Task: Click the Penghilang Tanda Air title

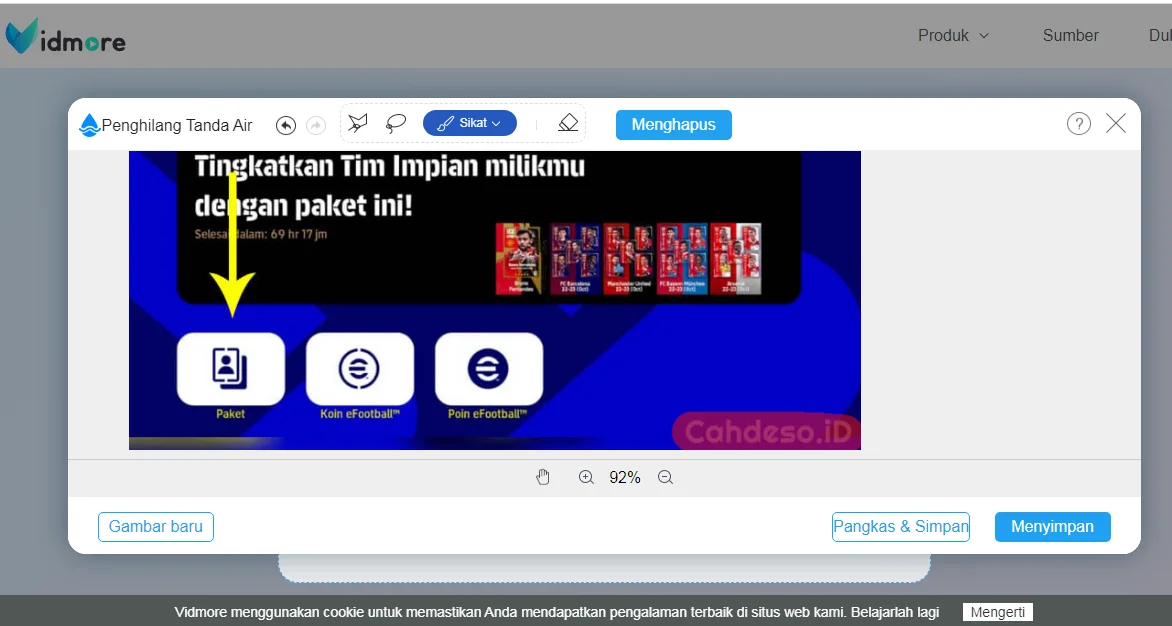Action: tap(177, 125)
